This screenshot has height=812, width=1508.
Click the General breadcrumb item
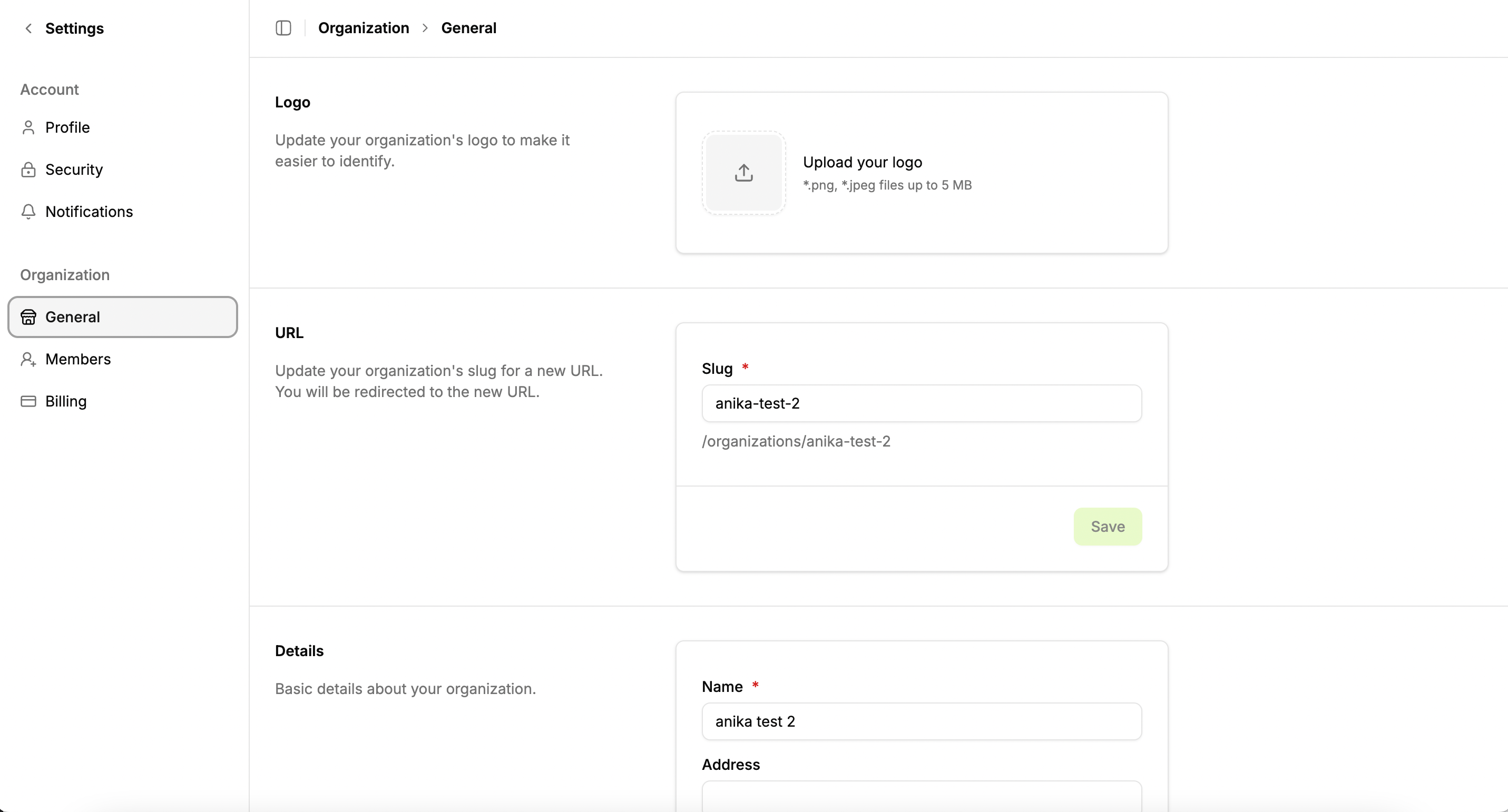pyautogui.click(x=468, y=28)
